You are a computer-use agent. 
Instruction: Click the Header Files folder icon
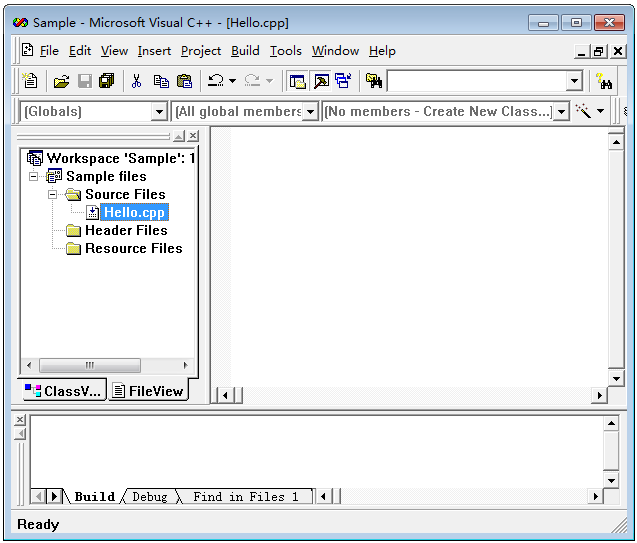[x=73, y=230]
